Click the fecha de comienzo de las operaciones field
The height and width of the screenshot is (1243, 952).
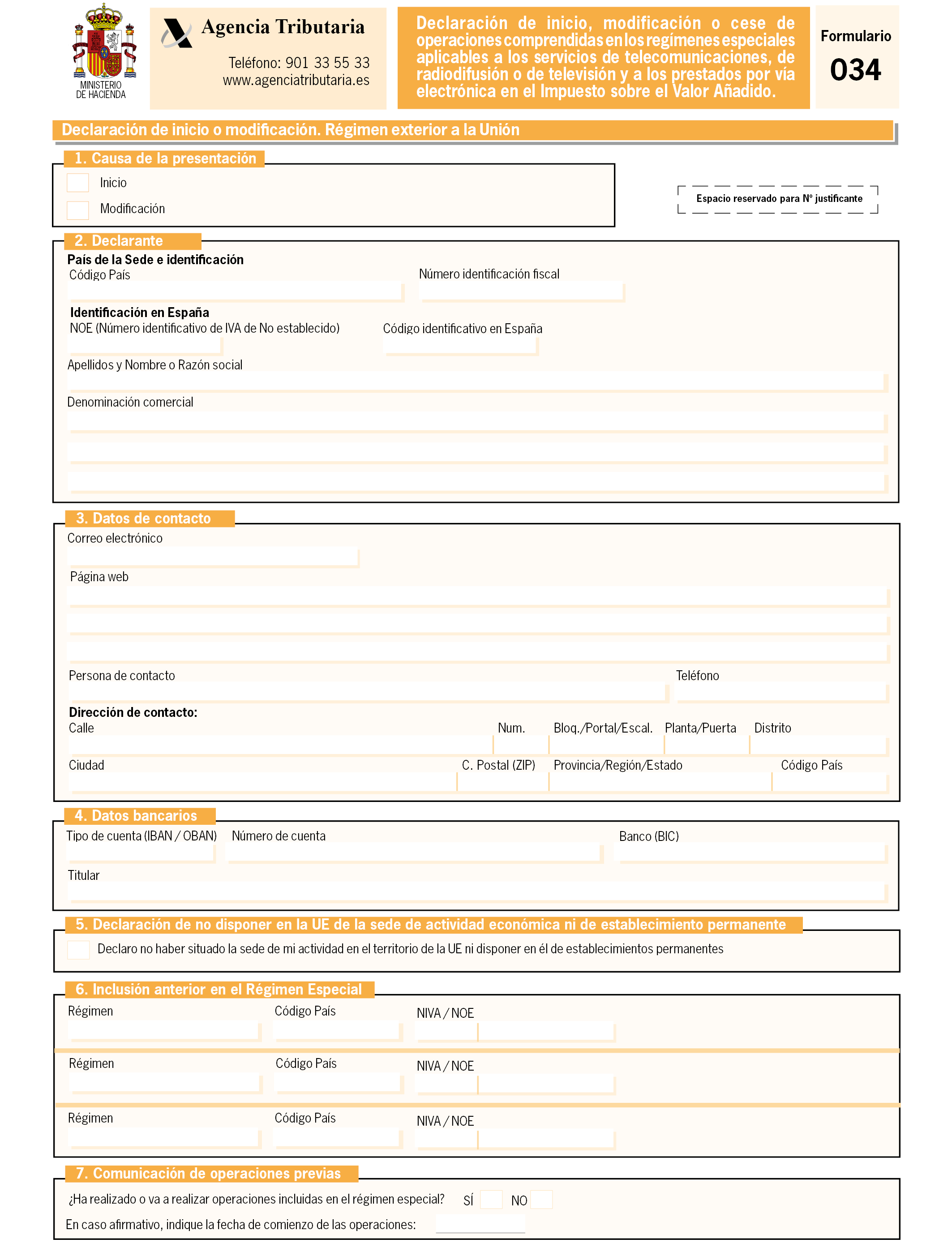pyautogui.click(x=480, y=1224)
